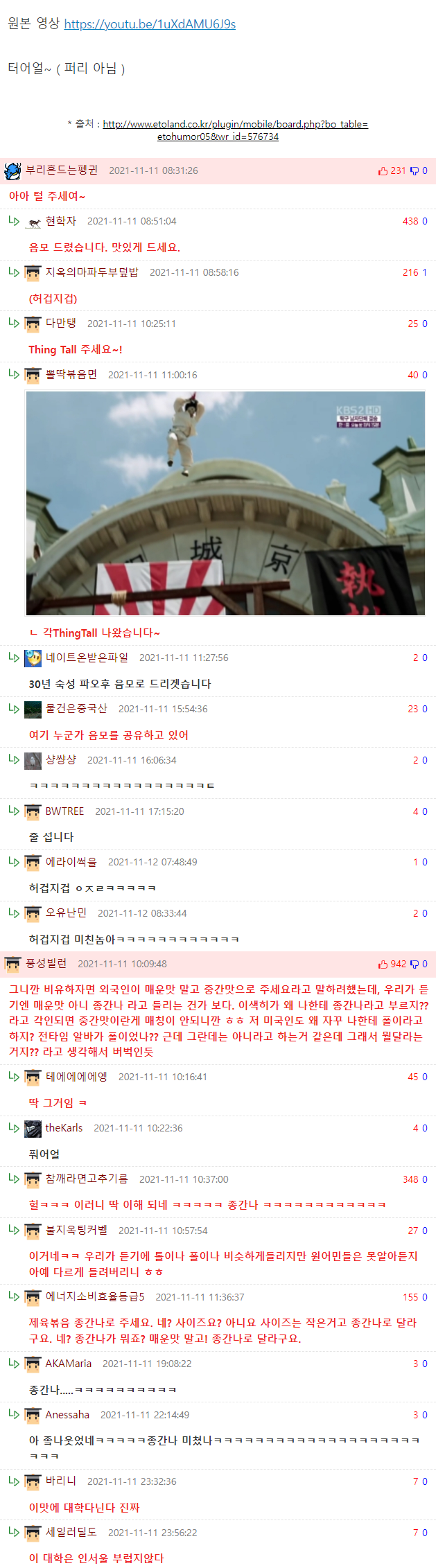The height and width of the screenshot is (1568, 436).
Task: Click thumbs-up icon on 부리흔드는펭귄's comment
Action: (383, 170)
